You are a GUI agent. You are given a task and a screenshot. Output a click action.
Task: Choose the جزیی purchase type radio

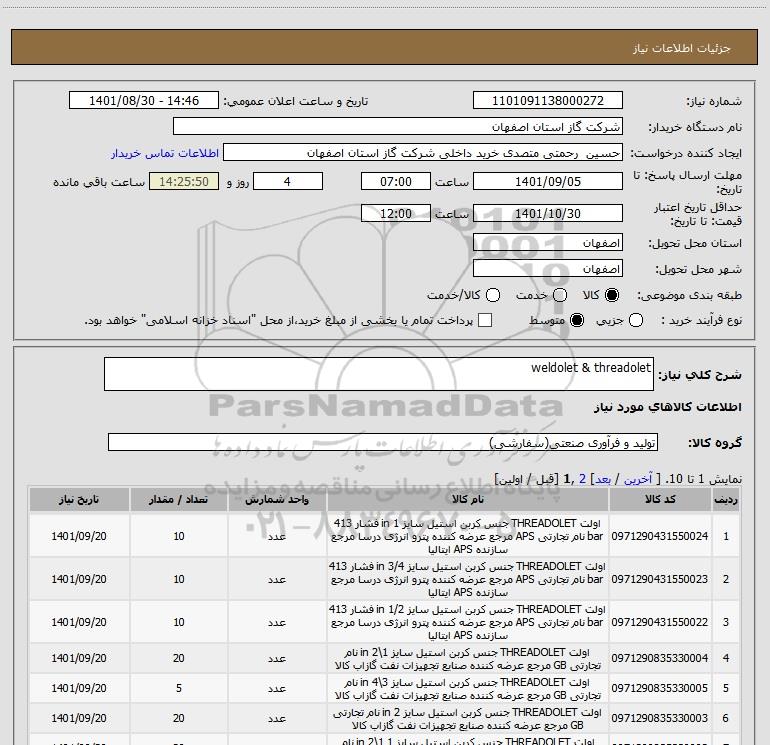pos(636,321)
